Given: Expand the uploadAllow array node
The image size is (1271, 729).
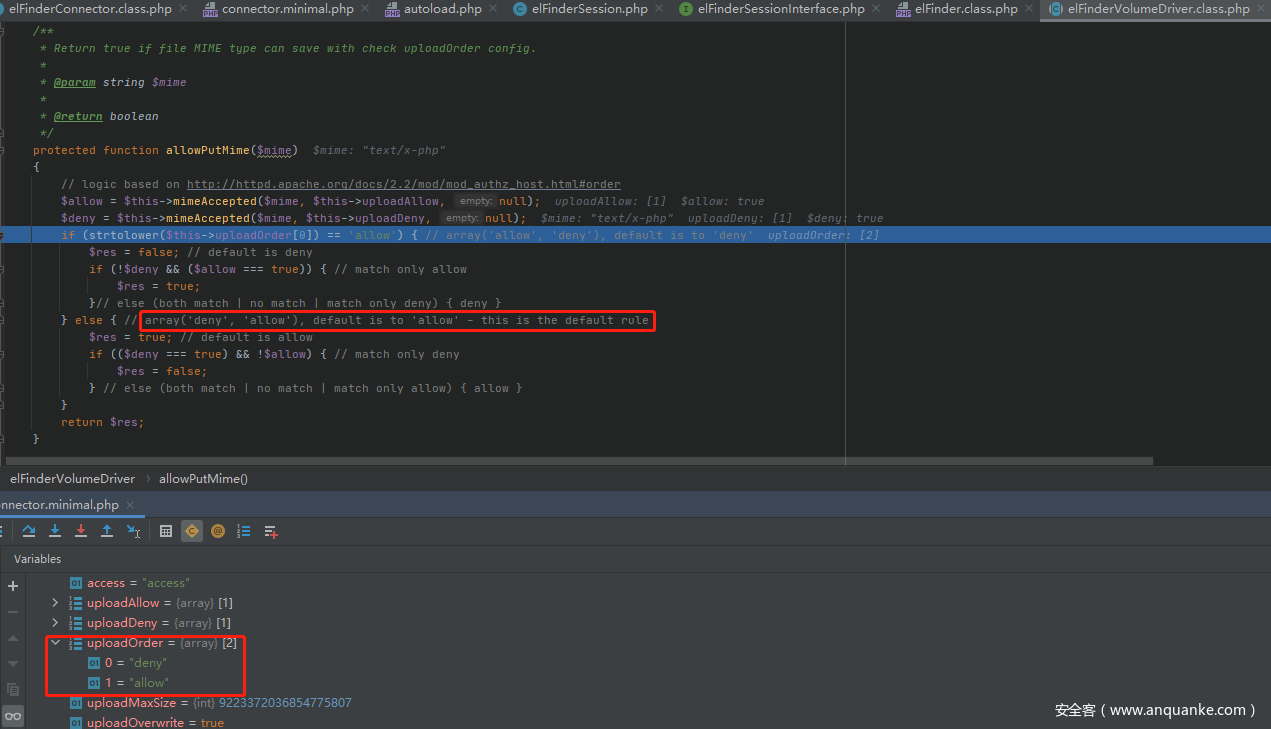Looking at the screenshot, I should tap(55, 603).
